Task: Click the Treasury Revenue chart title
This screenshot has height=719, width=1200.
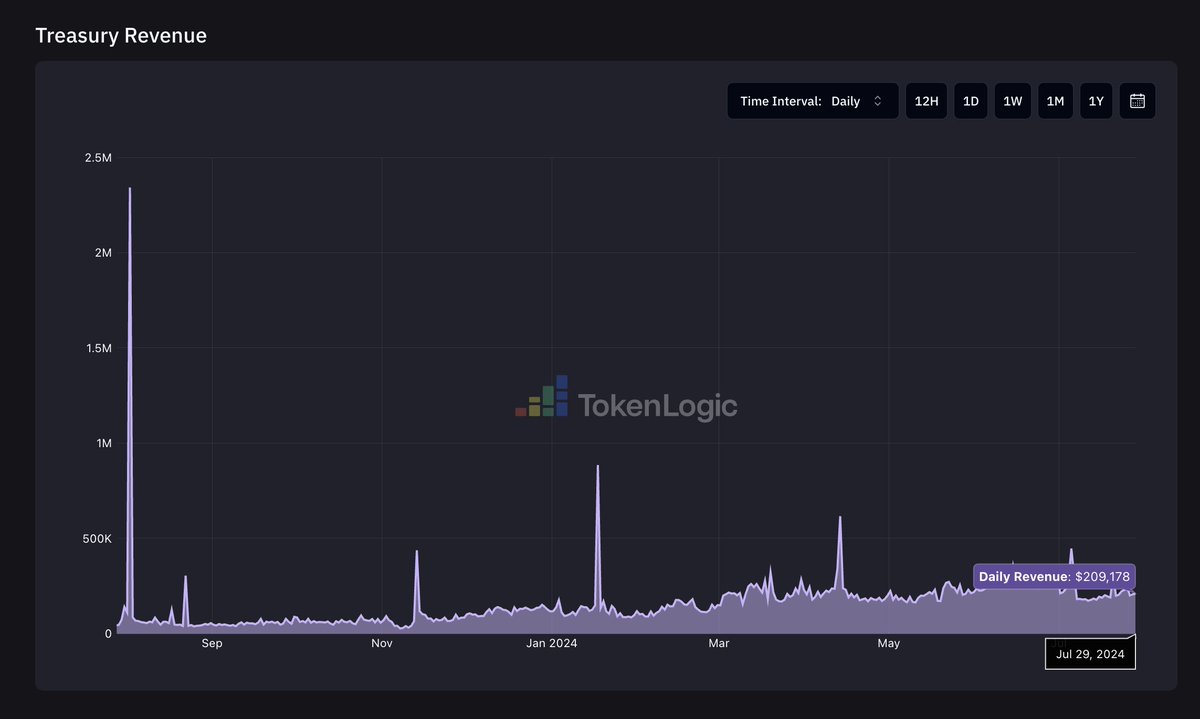Action: (x=121, y=35)
